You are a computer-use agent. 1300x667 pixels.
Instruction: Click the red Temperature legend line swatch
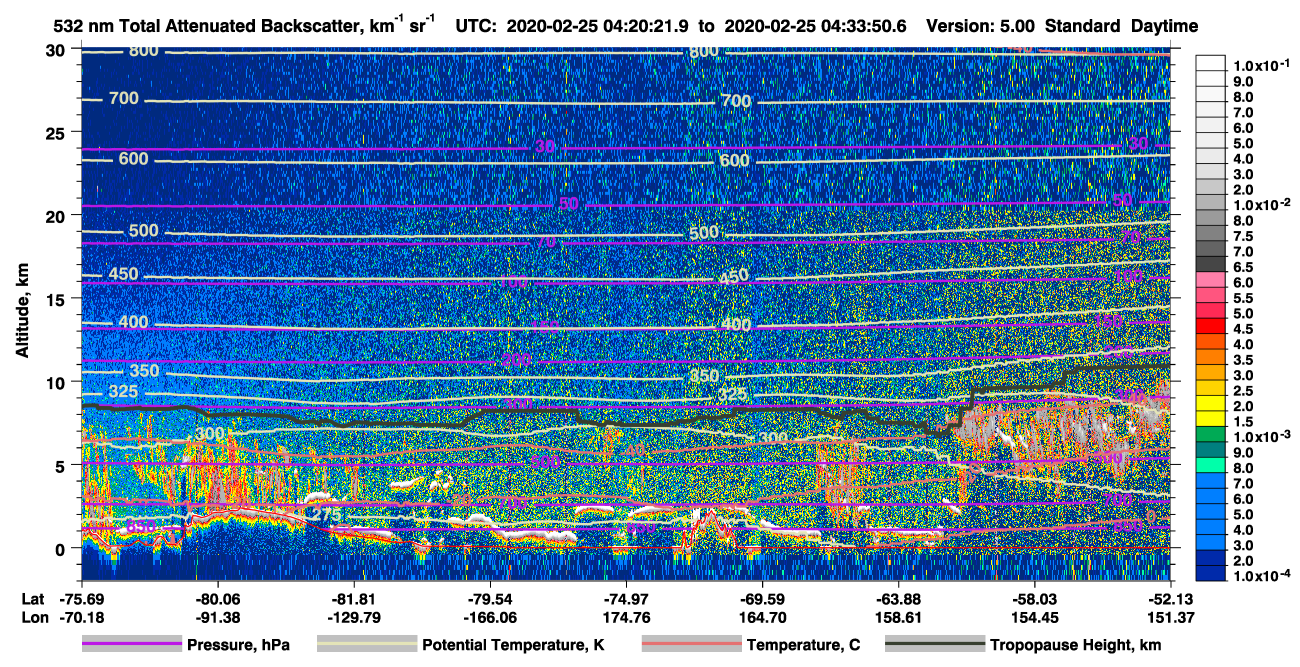[692, 645]
